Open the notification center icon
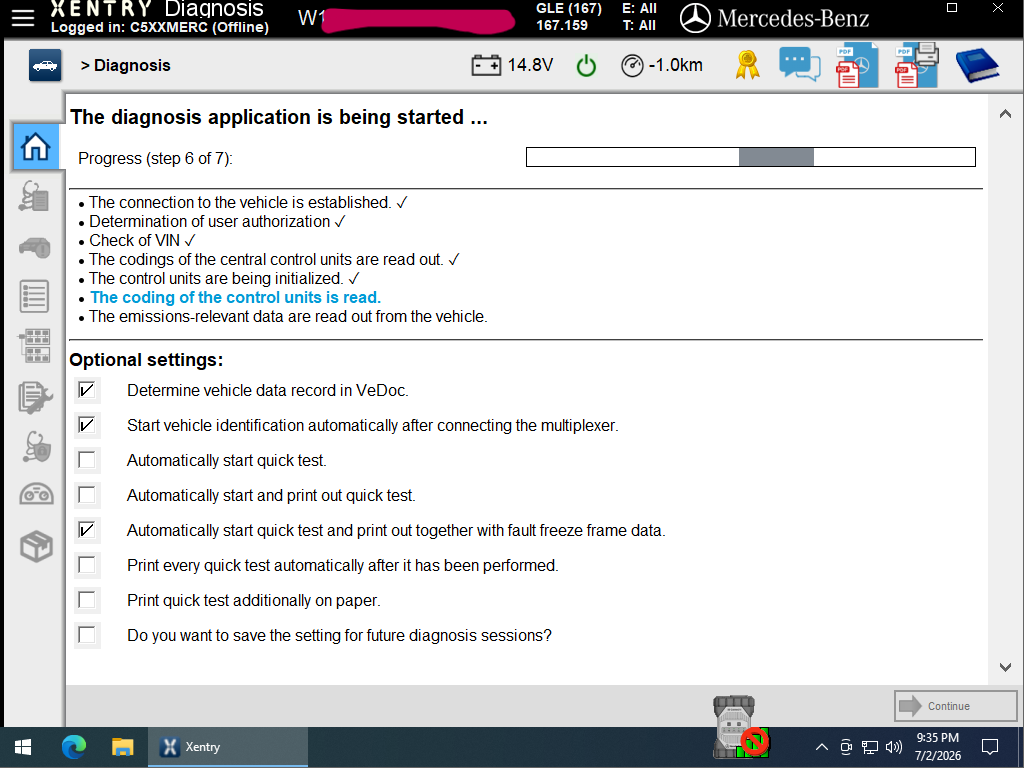Image resolution: width=1024 pixels, height=768 pixels. click(991, 746)
